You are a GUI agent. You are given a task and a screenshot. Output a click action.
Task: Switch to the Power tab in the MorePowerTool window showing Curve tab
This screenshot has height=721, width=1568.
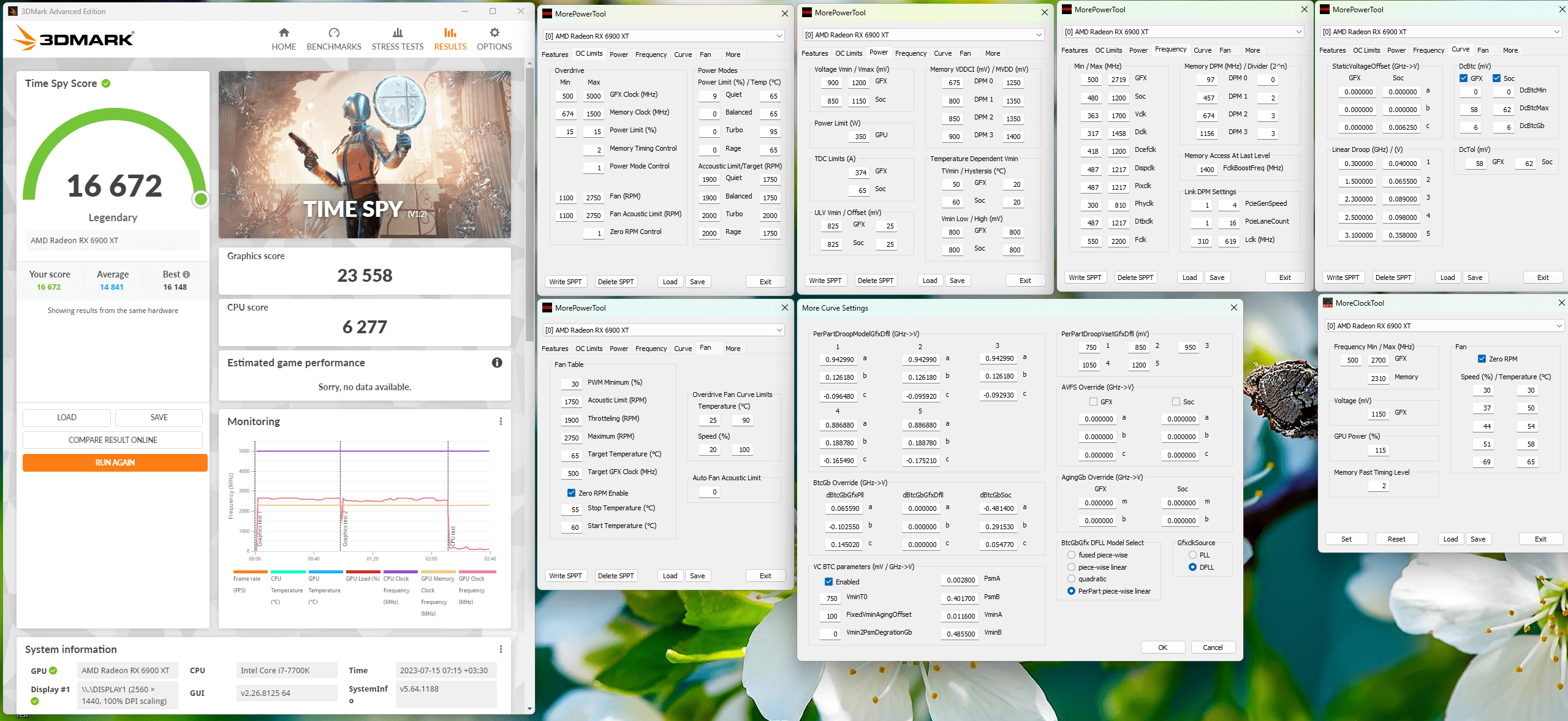click(x=1396, y=50)
